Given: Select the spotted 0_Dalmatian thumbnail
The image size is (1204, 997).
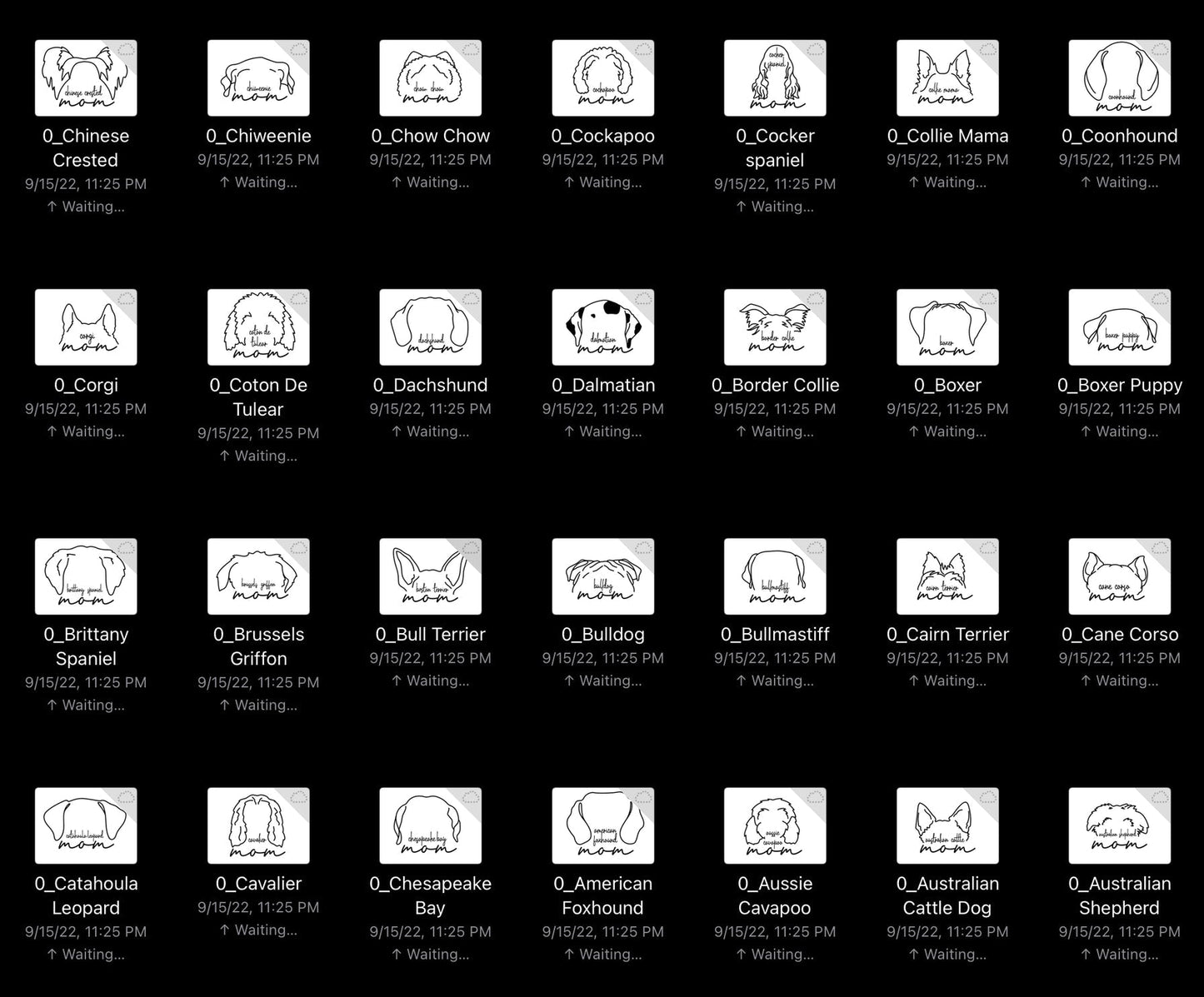Looking at the screenshot, I should point(602,327).
